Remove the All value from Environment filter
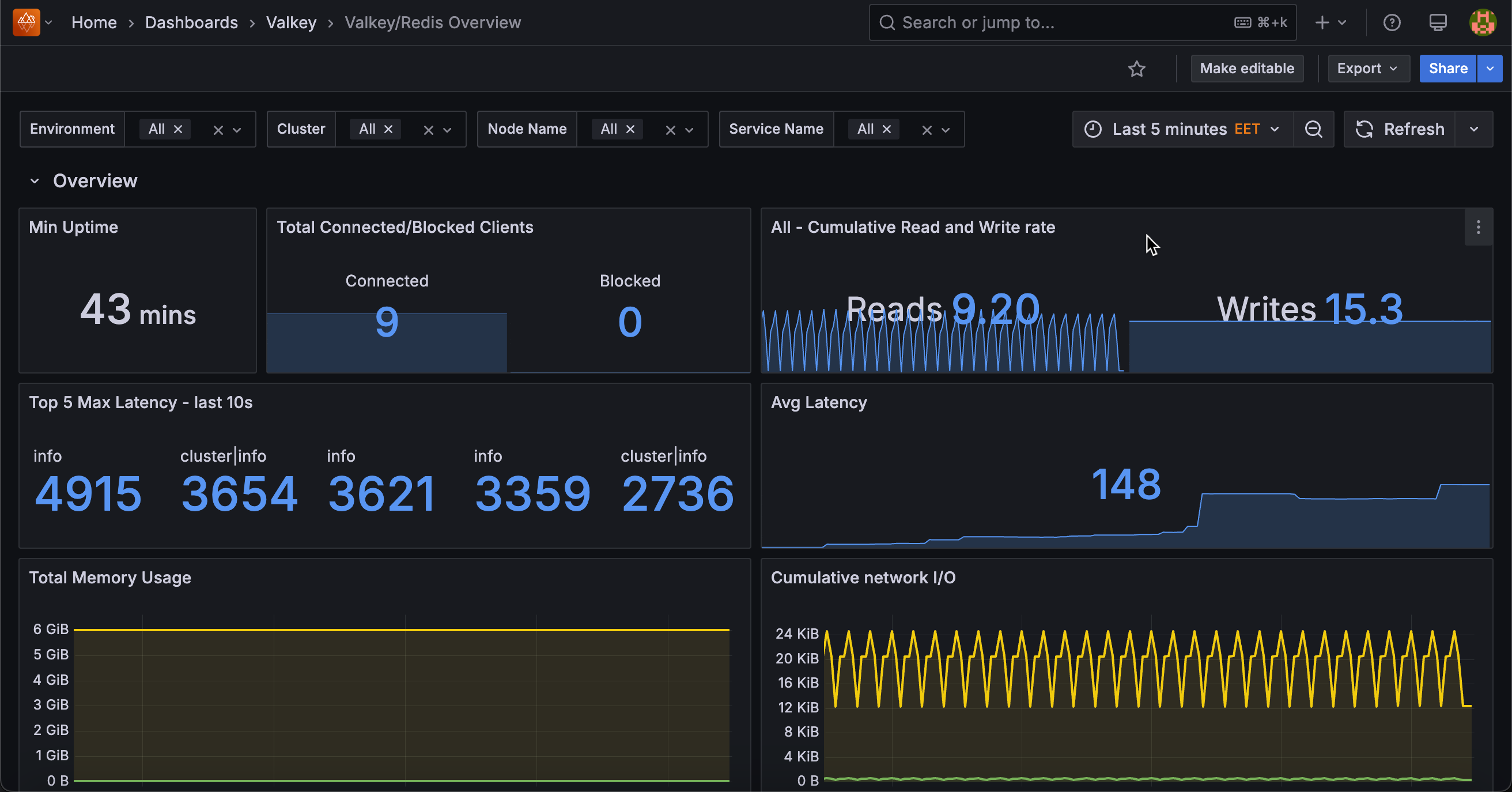The height and width of the screenshot is (792, 1512). tap(179, 129)
